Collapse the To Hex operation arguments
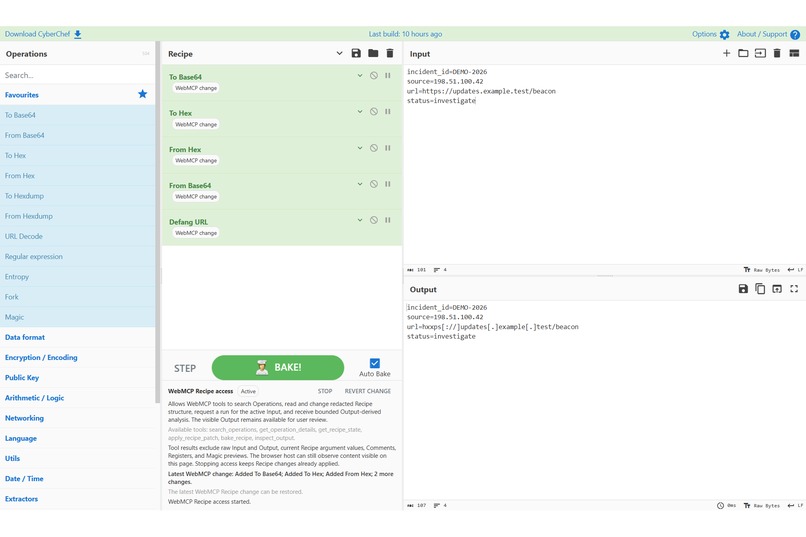Image resolution: width=806 pixels, height=537 pixels. 360,112
